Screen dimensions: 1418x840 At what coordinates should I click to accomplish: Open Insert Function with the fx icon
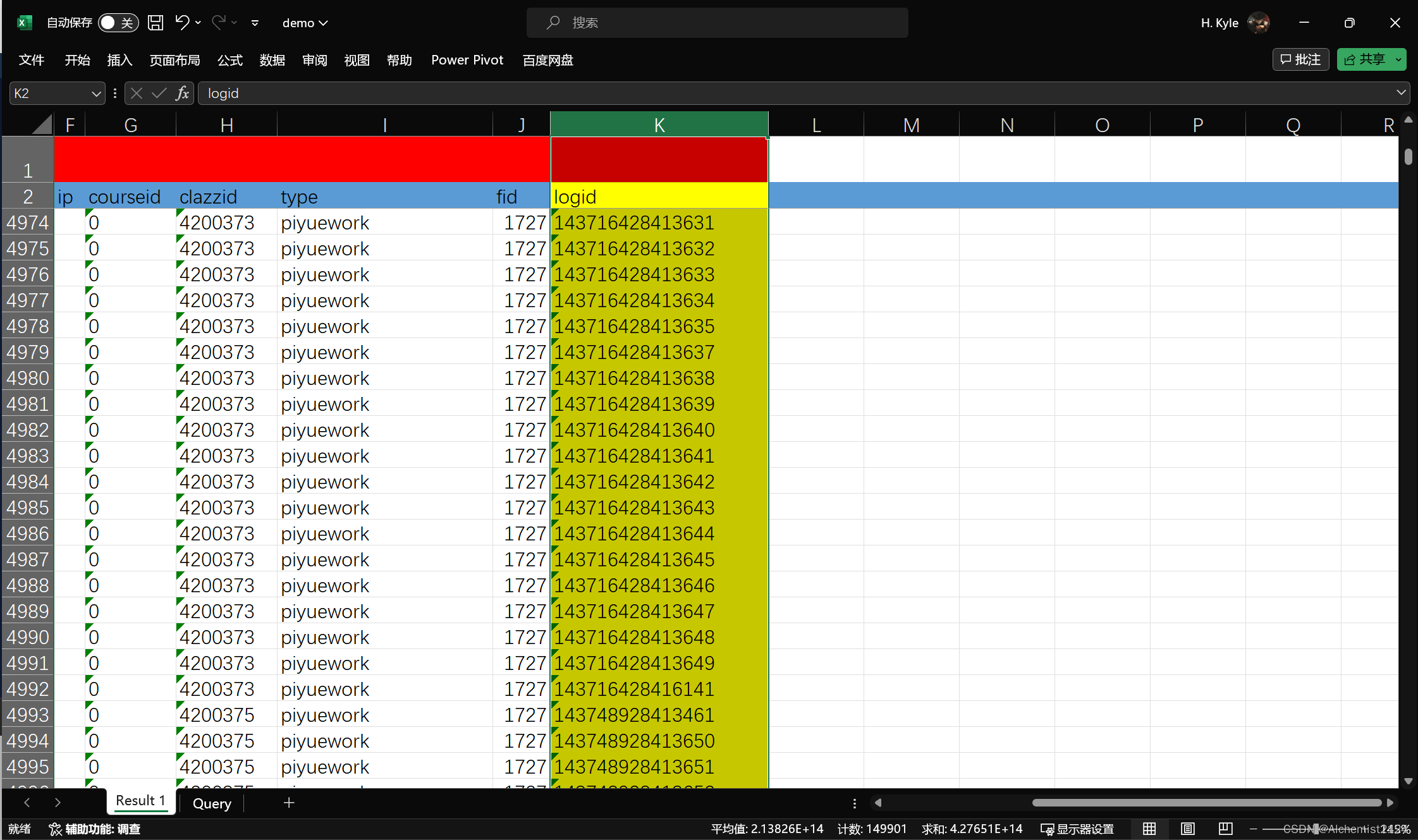click(x=182, y=93)
